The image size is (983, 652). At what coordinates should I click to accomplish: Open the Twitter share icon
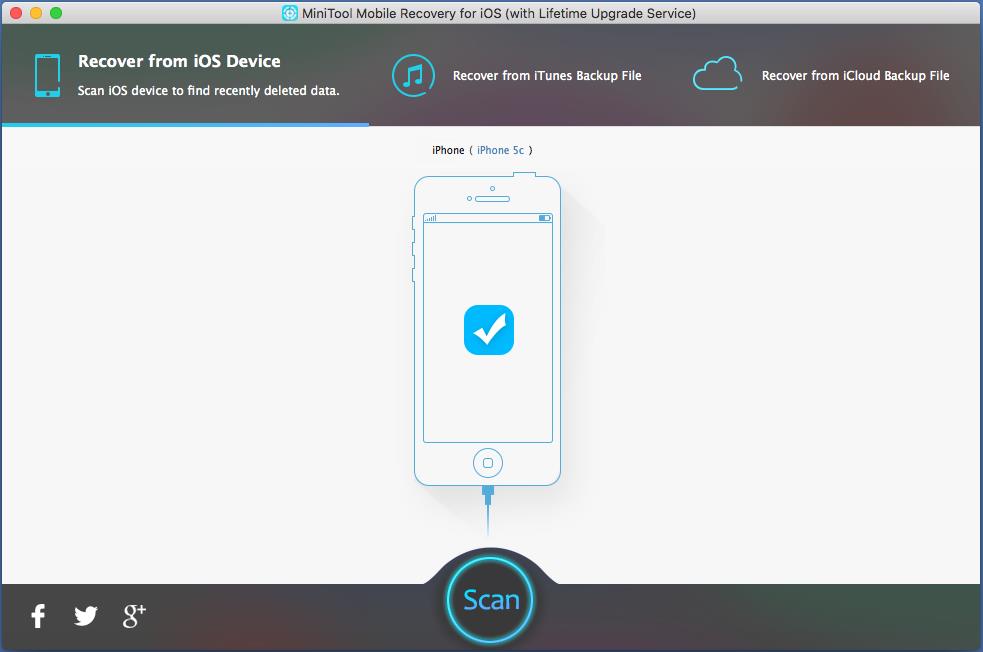(86, 616)
